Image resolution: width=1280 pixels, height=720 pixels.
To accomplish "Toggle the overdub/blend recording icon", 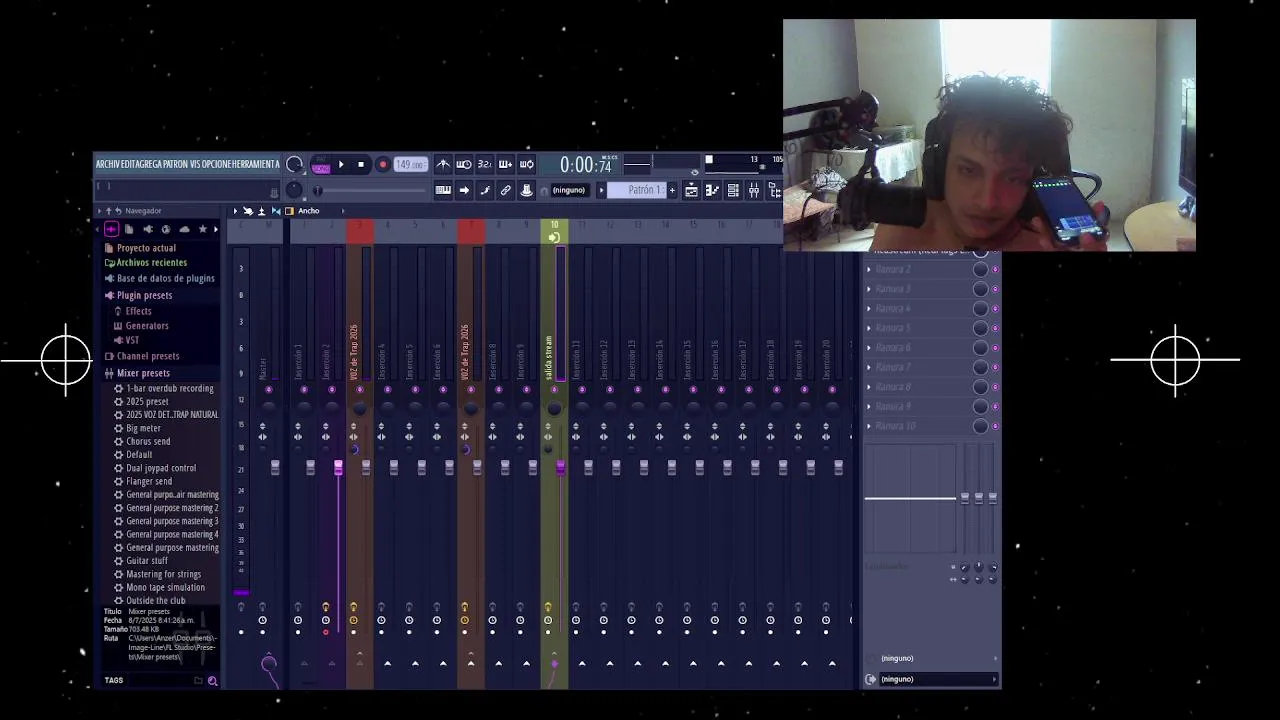I will 505,164.
